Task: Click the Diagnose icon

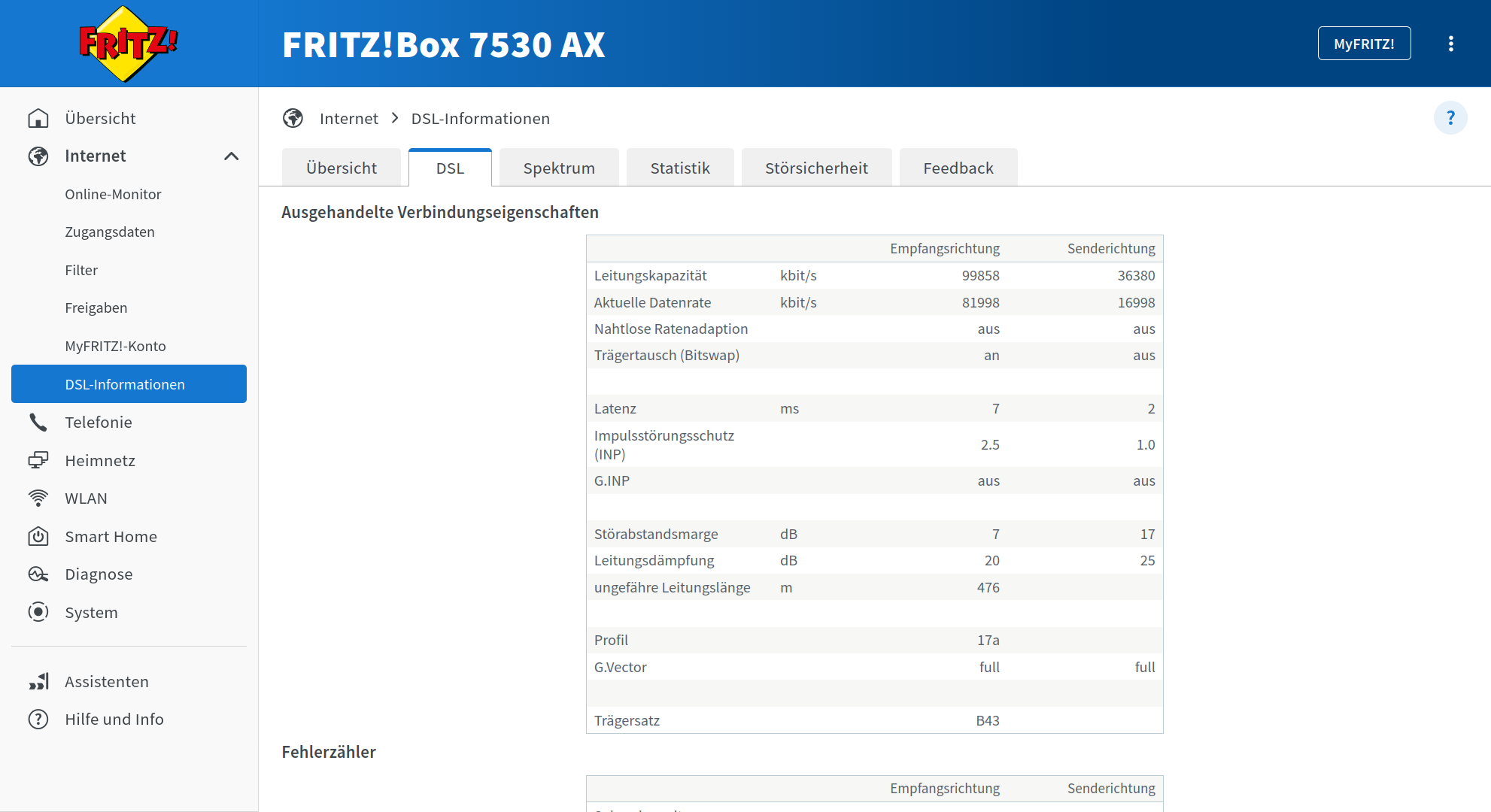Action: click(x=38, y=574)
